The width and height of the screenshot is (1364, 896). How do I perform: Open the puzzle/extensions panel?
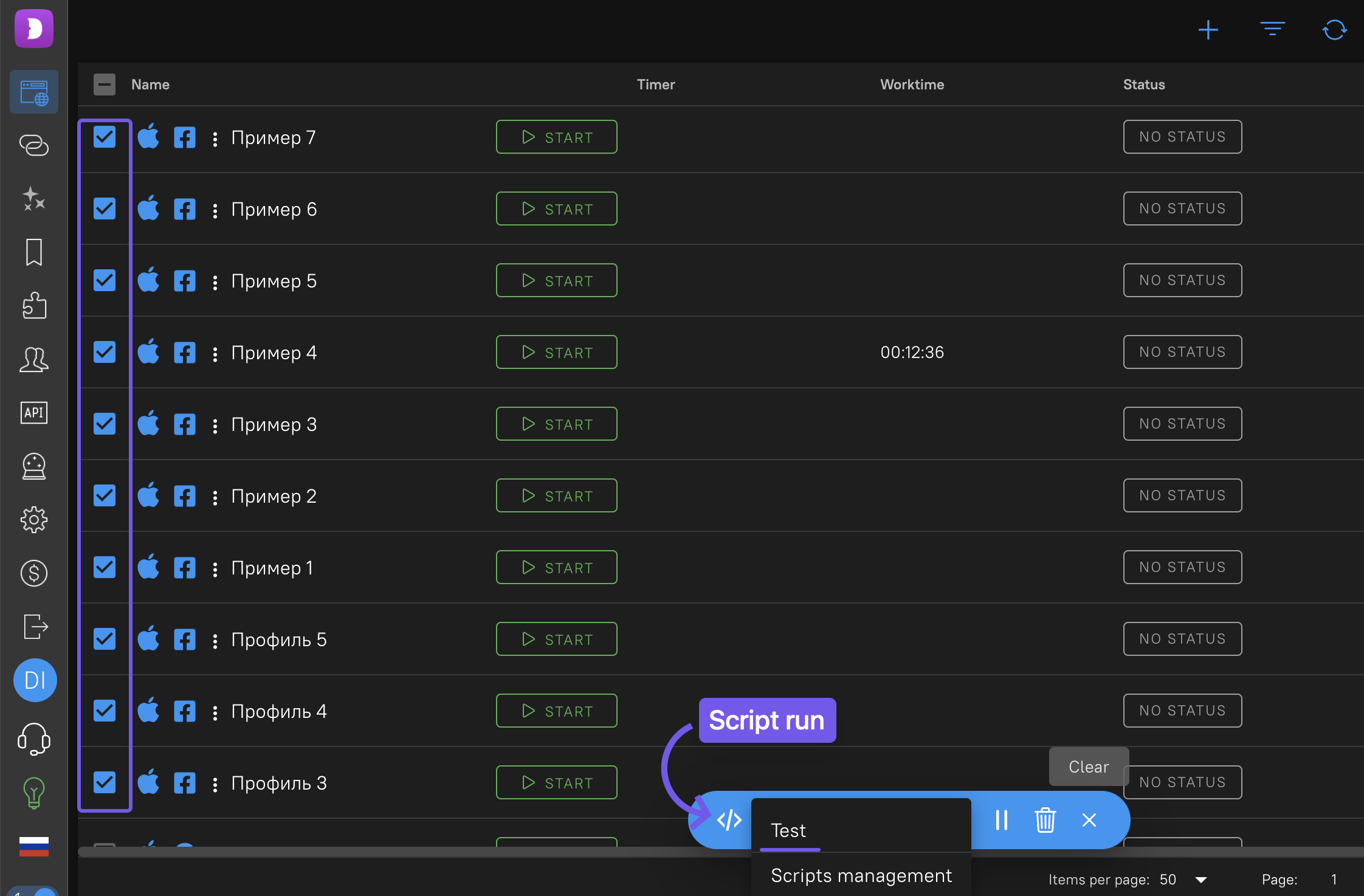tap(33, 306)
